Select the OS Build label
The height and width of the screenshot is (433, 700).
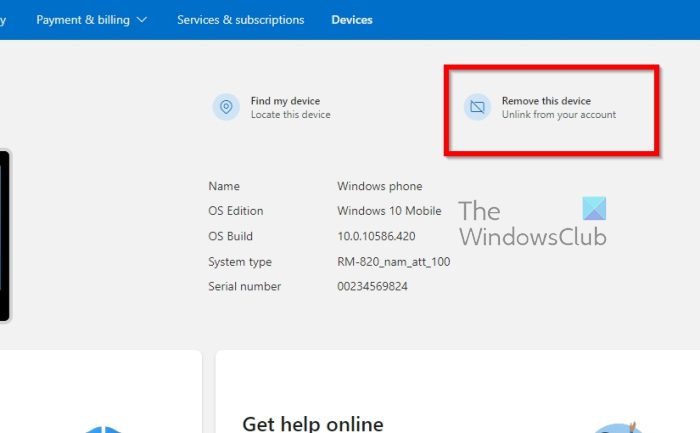[230, 236]
